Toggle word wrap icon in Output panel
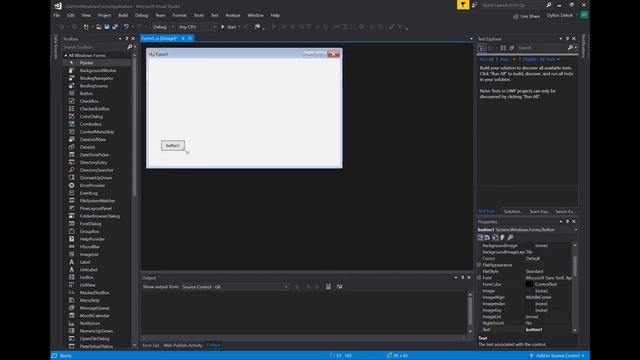 (x=340, y=287)
